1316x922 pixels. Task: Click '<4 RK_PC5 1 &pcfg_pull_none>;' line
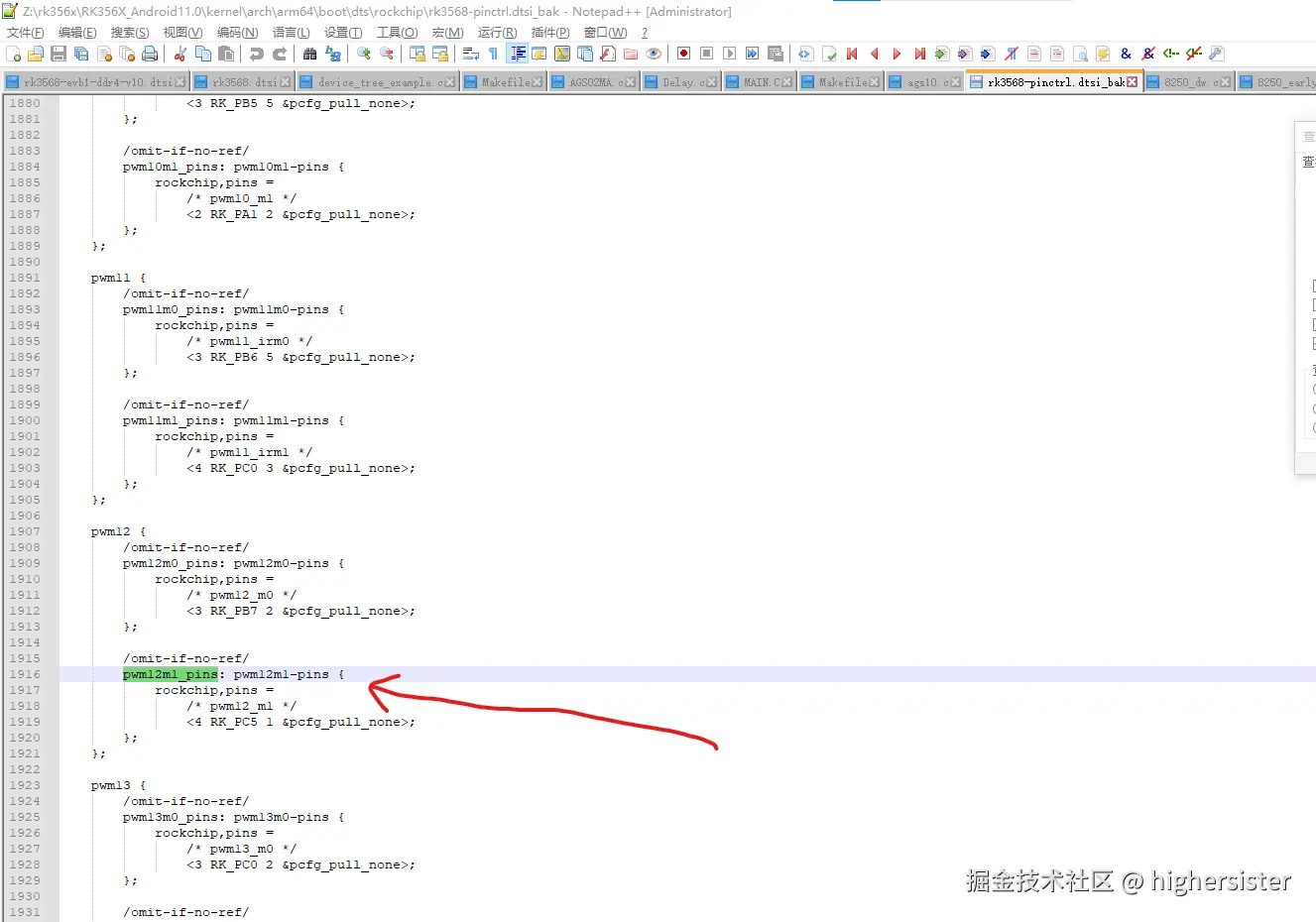301,722
